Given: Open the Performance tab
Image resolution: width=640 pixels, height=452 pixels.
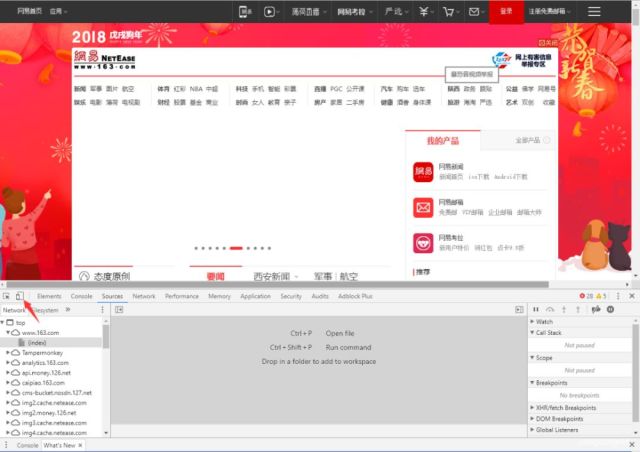Looking at the screenshot, I should [x=182, y=296].
